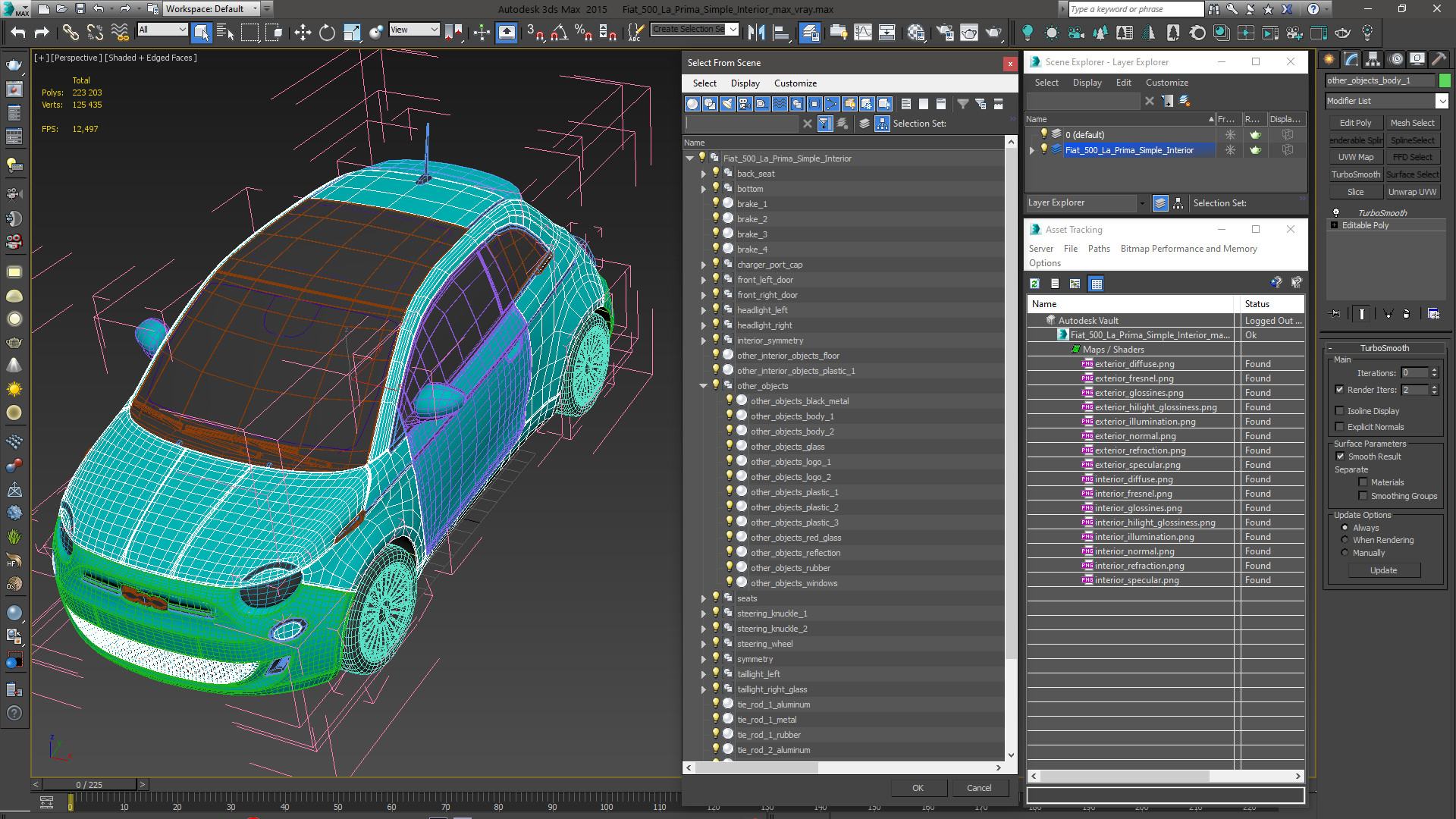Select Always update option radio
This screenshot has width=1456, height=819.
click(1345, 528)
